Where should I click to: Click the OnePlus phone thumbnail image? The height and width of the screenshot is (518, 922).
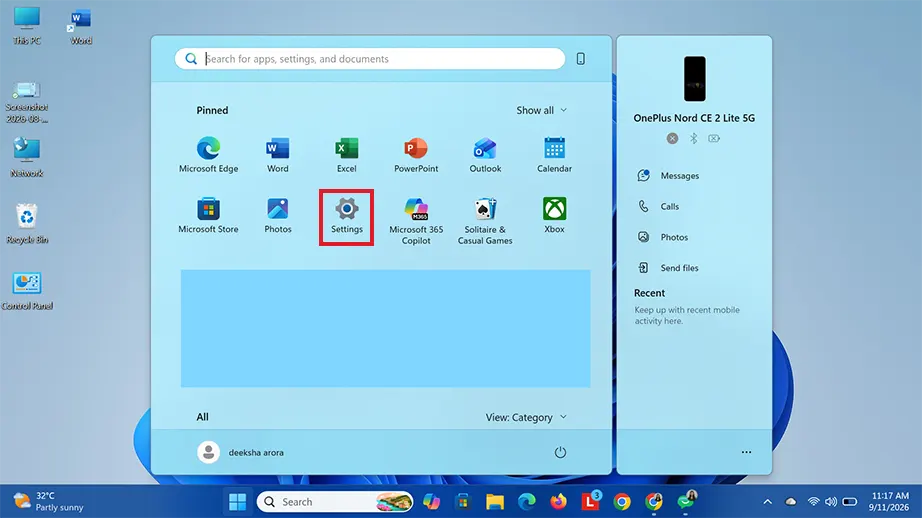[694, 79]
